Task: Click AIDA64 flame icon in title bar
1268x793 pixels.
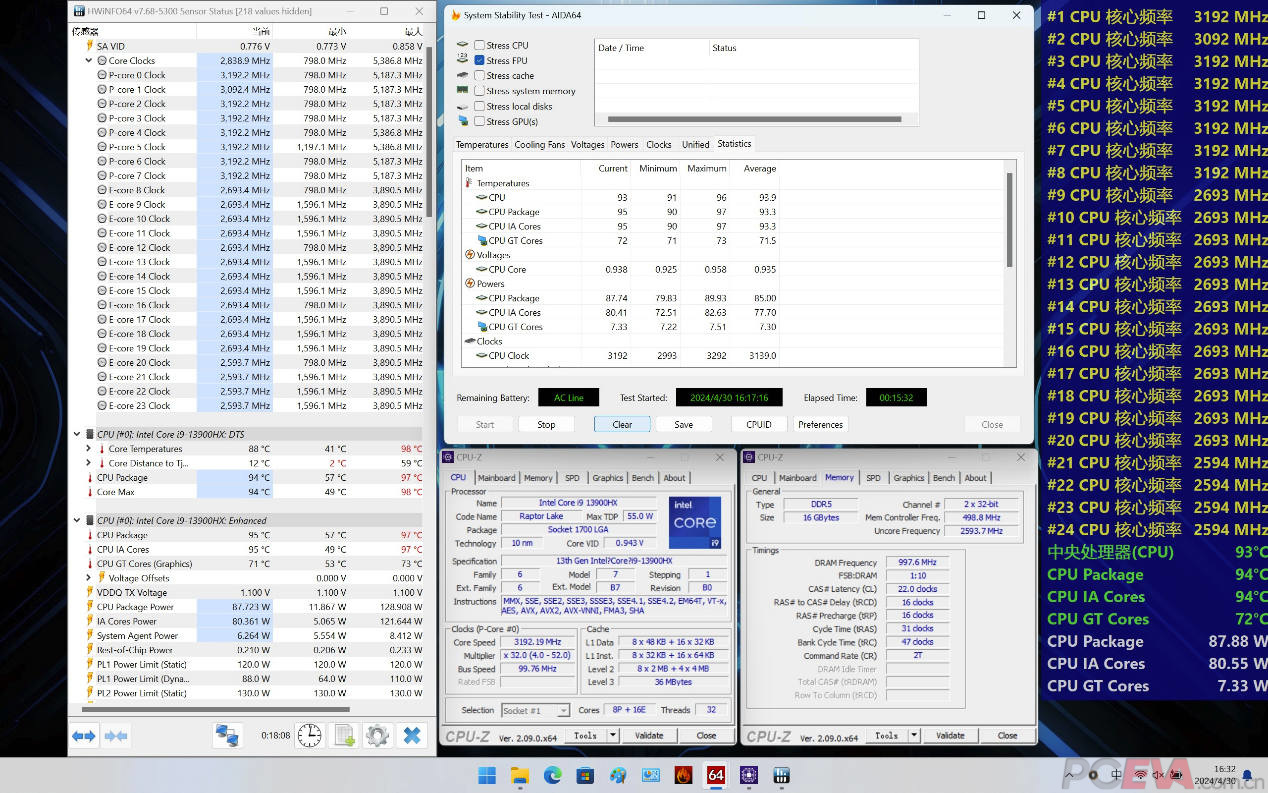Action: point(456,15)
